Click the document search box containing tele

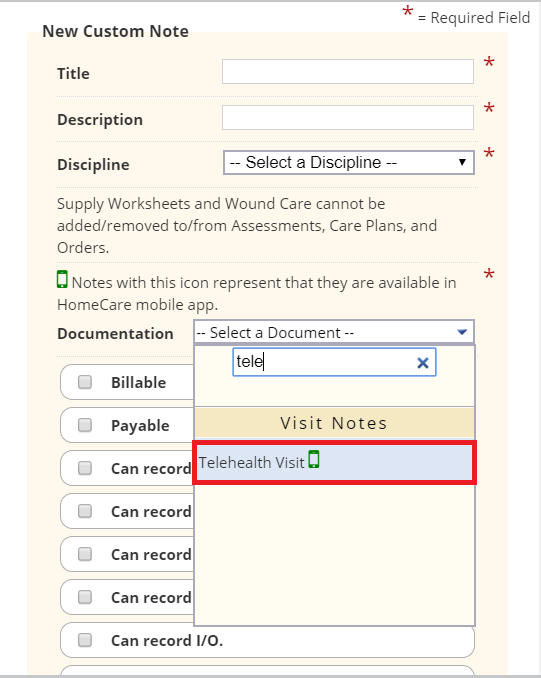pyautogui.click(x=334, y=362)
